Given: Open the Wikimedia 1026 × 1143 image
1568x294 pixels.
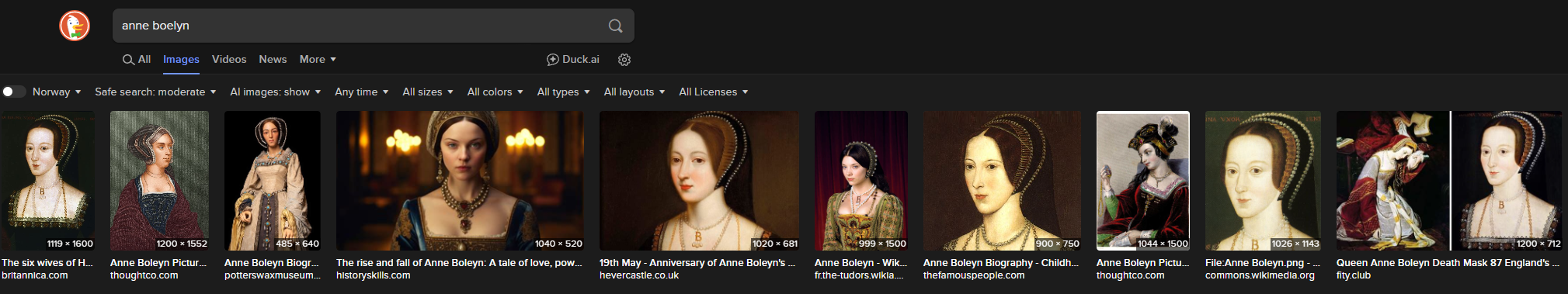Looking at the screenshot, I should pos(1263,180).
